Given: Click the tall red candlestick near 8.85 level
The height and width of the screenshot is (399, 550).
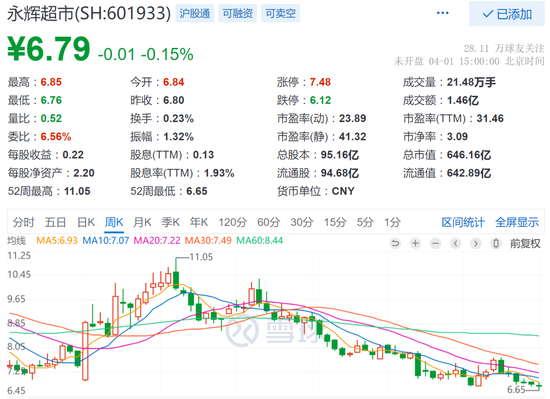Looking at the screenshot, I should pyautogui.click(x=85, y=351).
